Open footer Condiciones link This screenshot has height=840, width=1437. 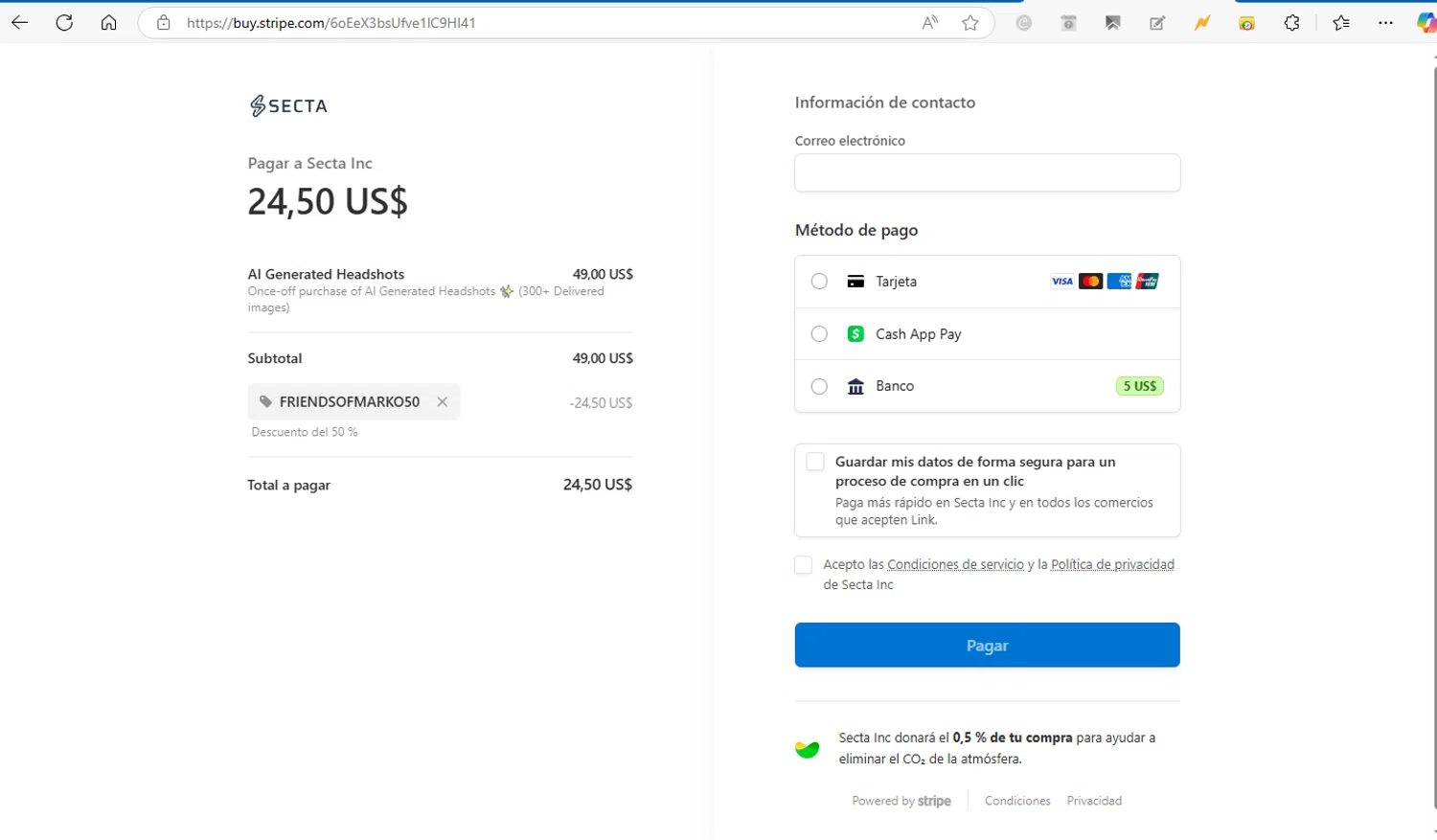coord(1017,801)
